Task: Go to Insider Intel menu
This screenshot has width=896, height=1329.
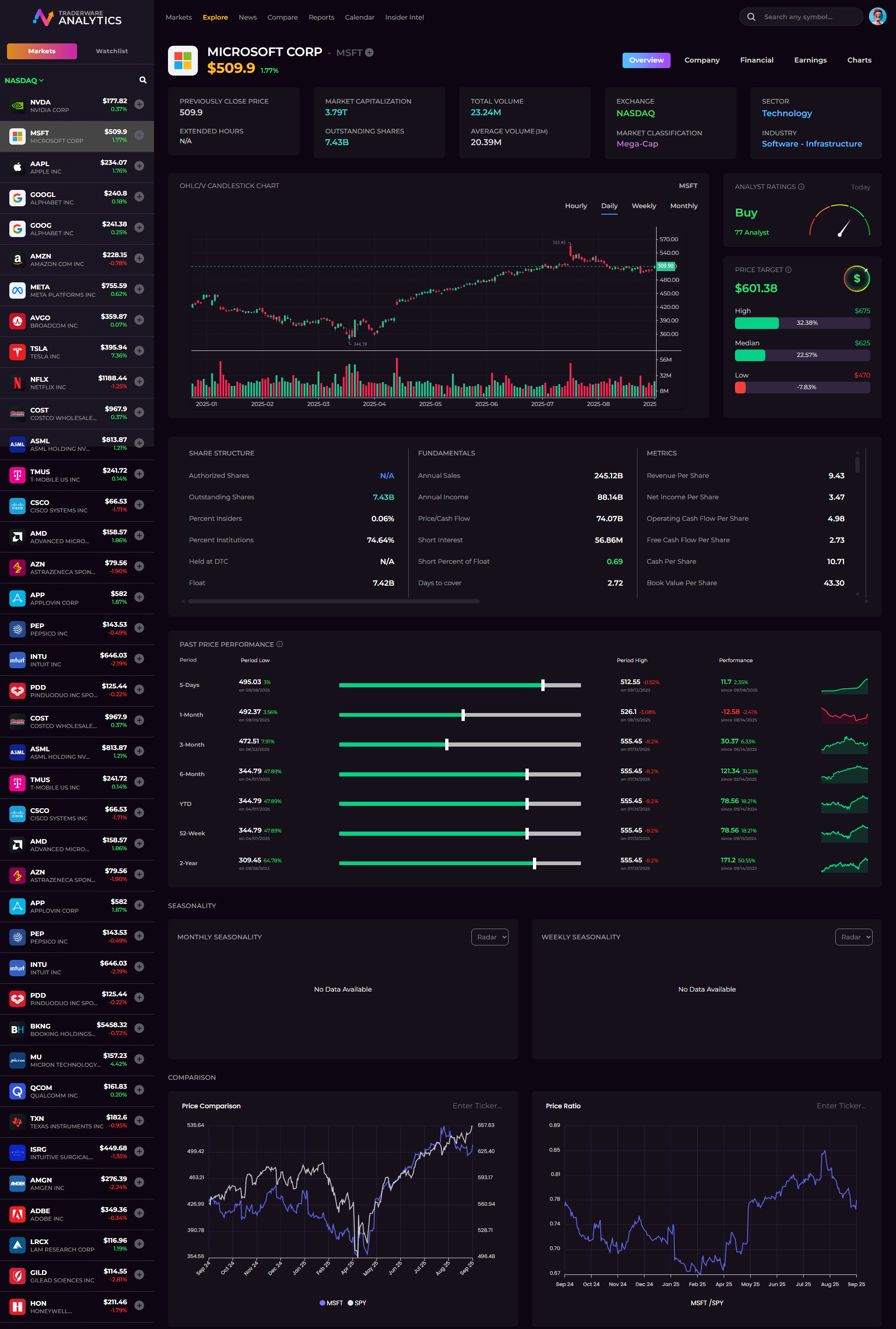Action: pos(404,17)
